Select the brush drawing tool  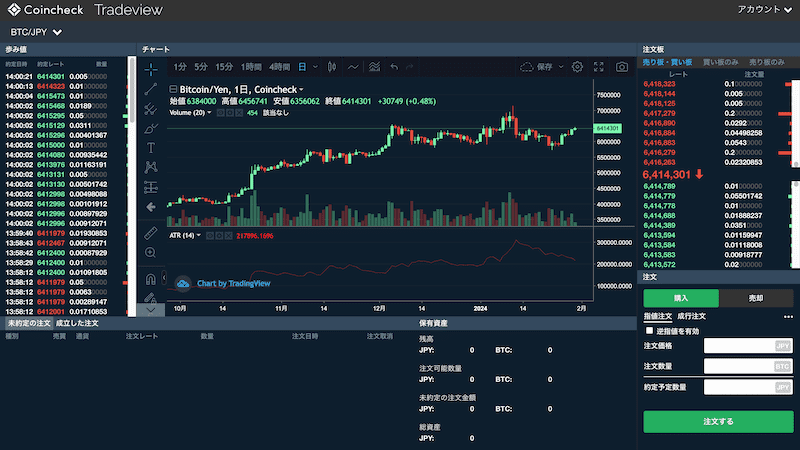coord(151,129)
